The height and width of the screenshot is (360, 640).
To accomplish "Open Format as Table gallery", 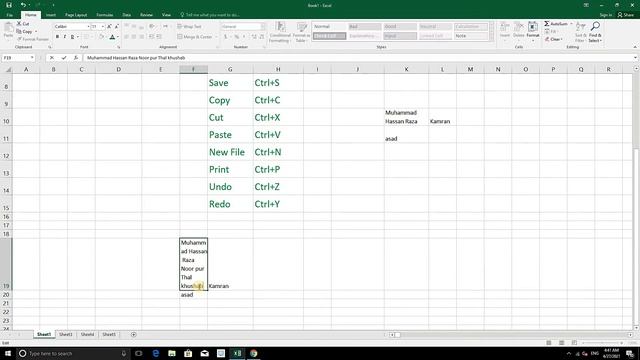I will 302,32.
